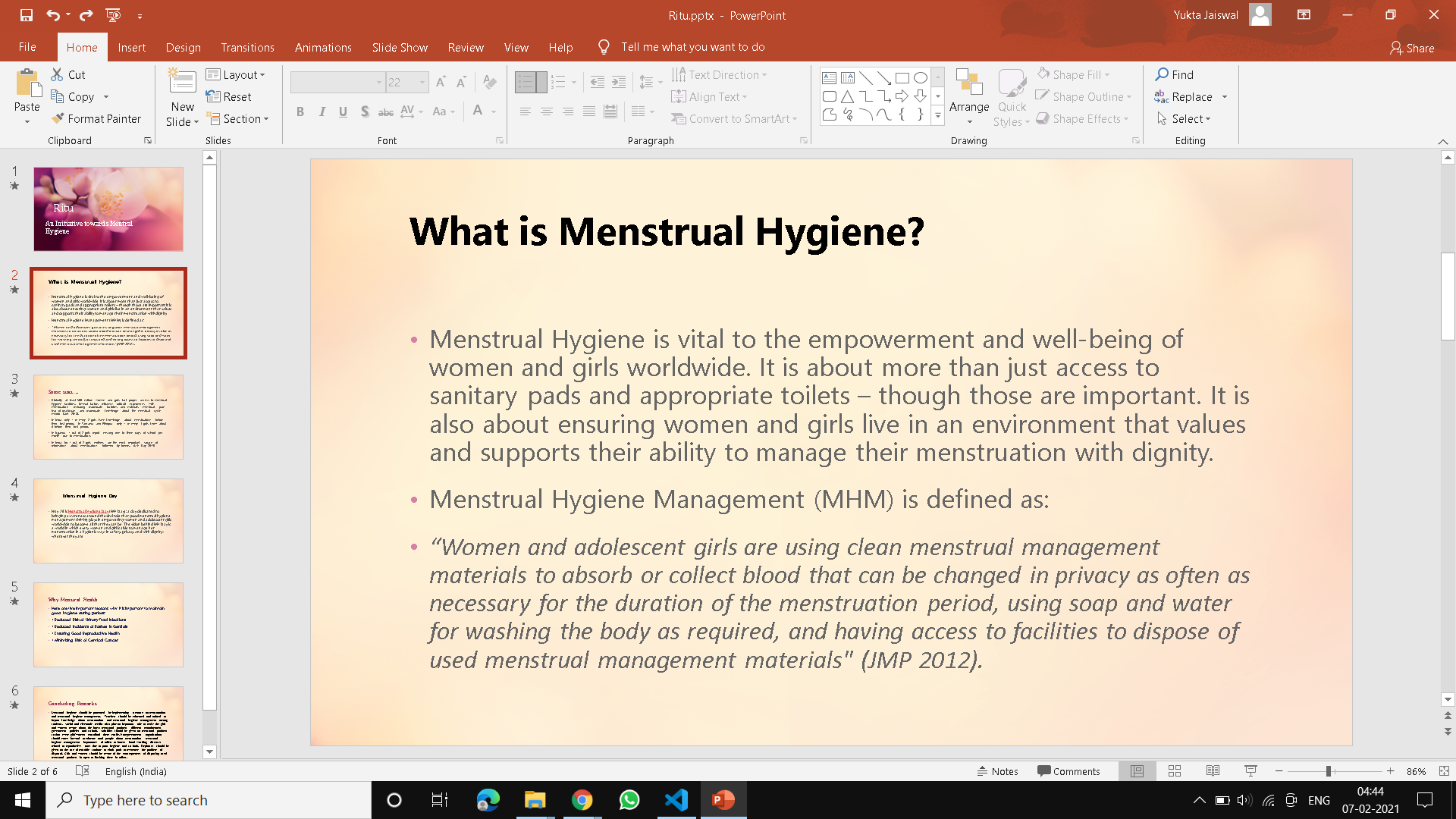Image resolution: width=1456 pixels, height=819 pixels.
Task: Switch to Reading View icon
Action: pyautogui.click(x=1213, y=771)
